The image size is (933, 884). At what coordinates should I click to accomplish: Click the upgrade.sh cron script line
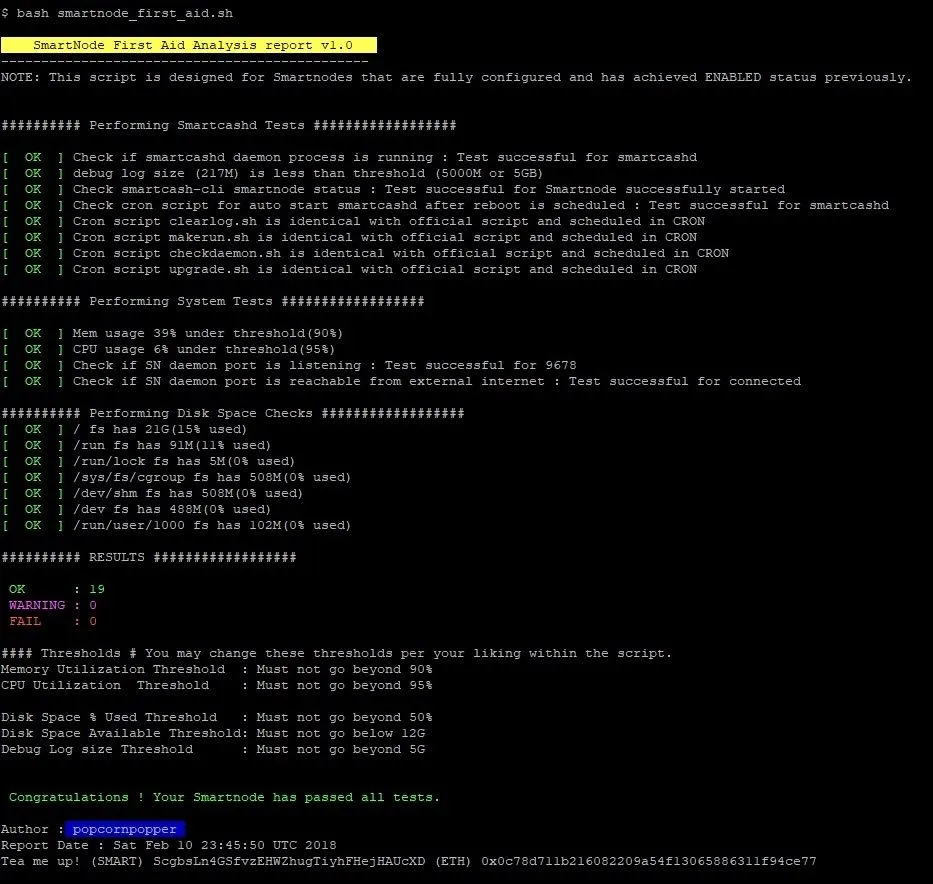(x=349, y=269)
